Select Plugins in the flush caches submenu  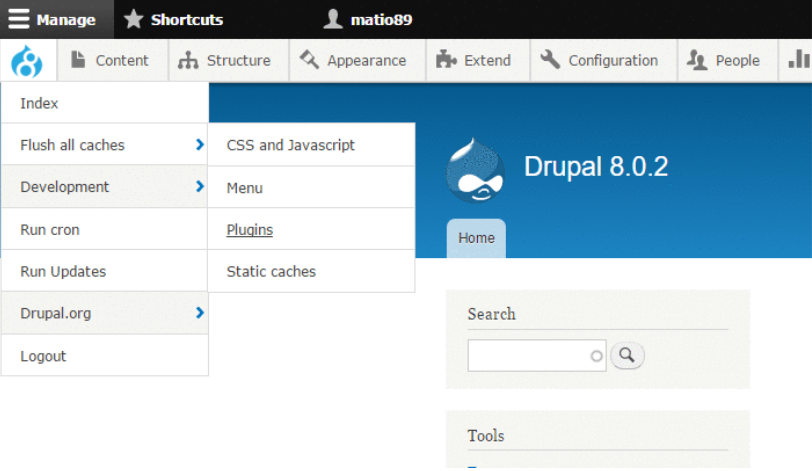[x=250, y=230]
